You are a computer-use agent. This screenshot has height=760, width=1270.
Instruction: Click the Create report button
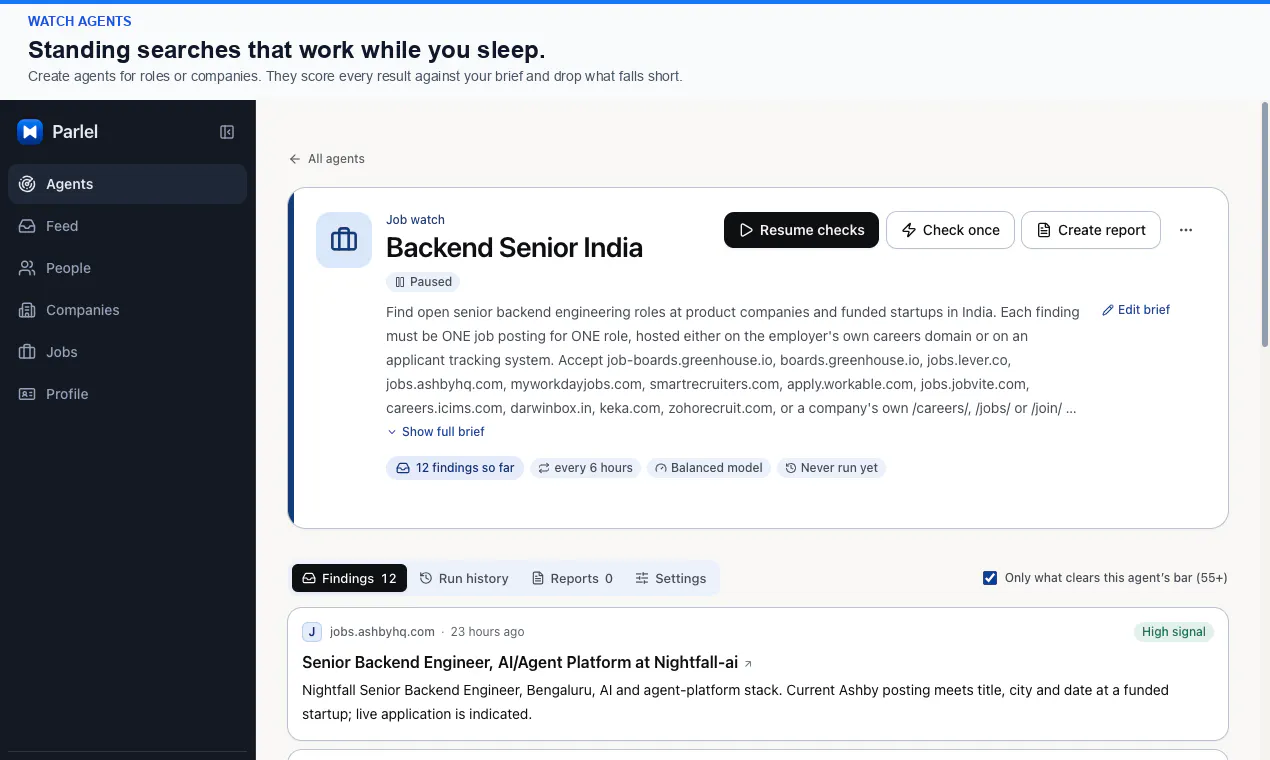point(1091,230)
